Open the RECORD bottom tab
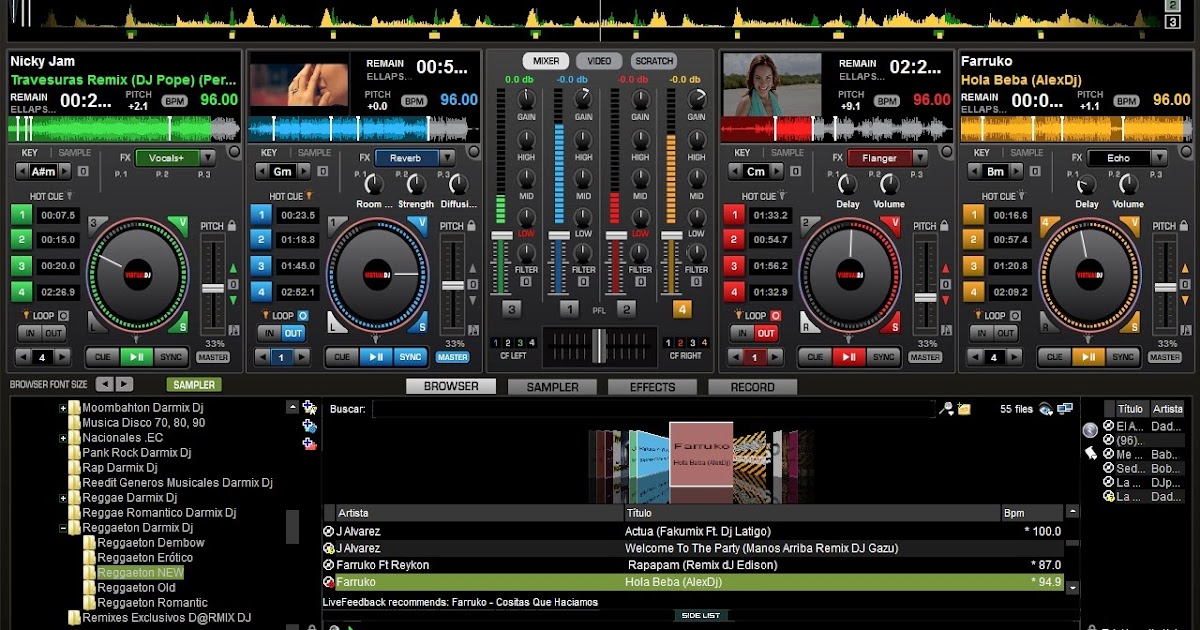The width and height of the screenshot is (1200, 630). pos(752,387)
